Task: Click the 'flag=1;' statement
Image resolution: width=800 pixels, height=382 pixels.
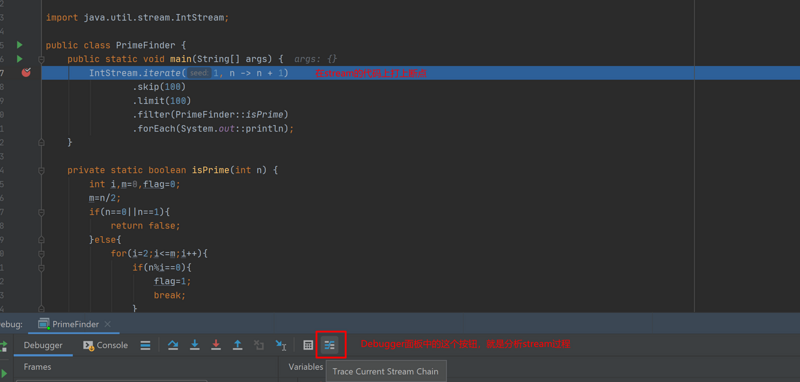Action: [172, 281]
